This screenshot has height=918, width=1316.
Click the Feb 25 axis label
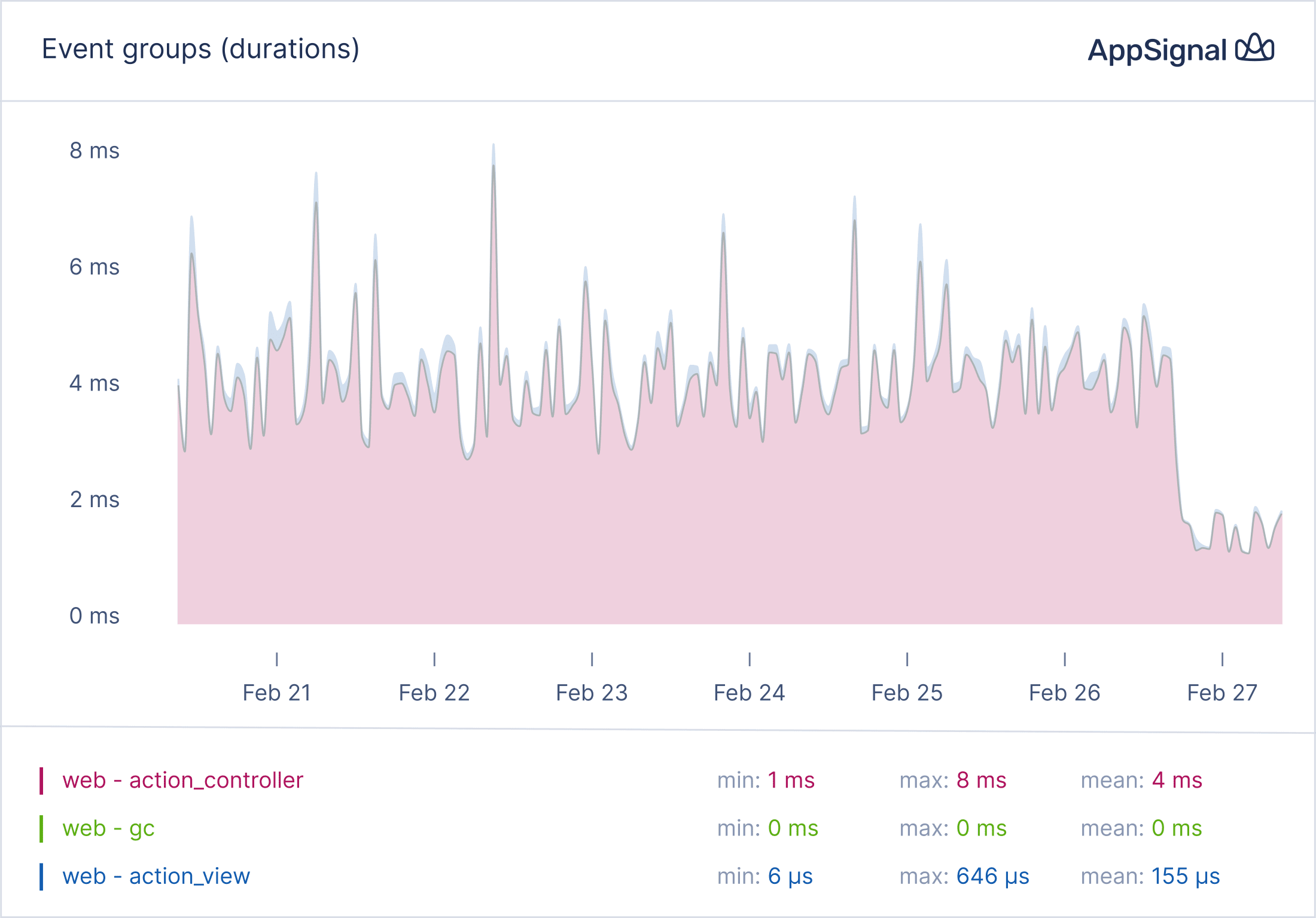coord(907,693)
